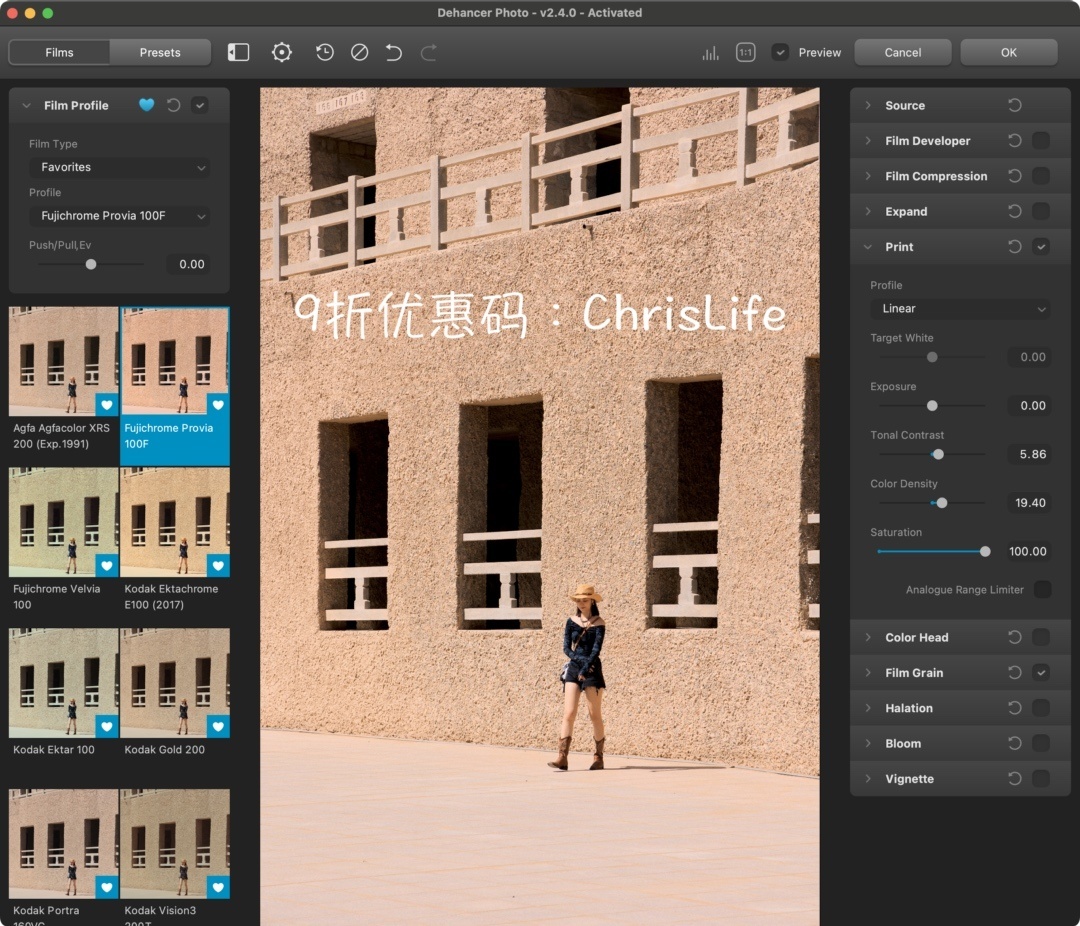The width and height of the screenshot is (1080, 926).
Task: Disable the Film Grain checkbox
Action: 1041,672
